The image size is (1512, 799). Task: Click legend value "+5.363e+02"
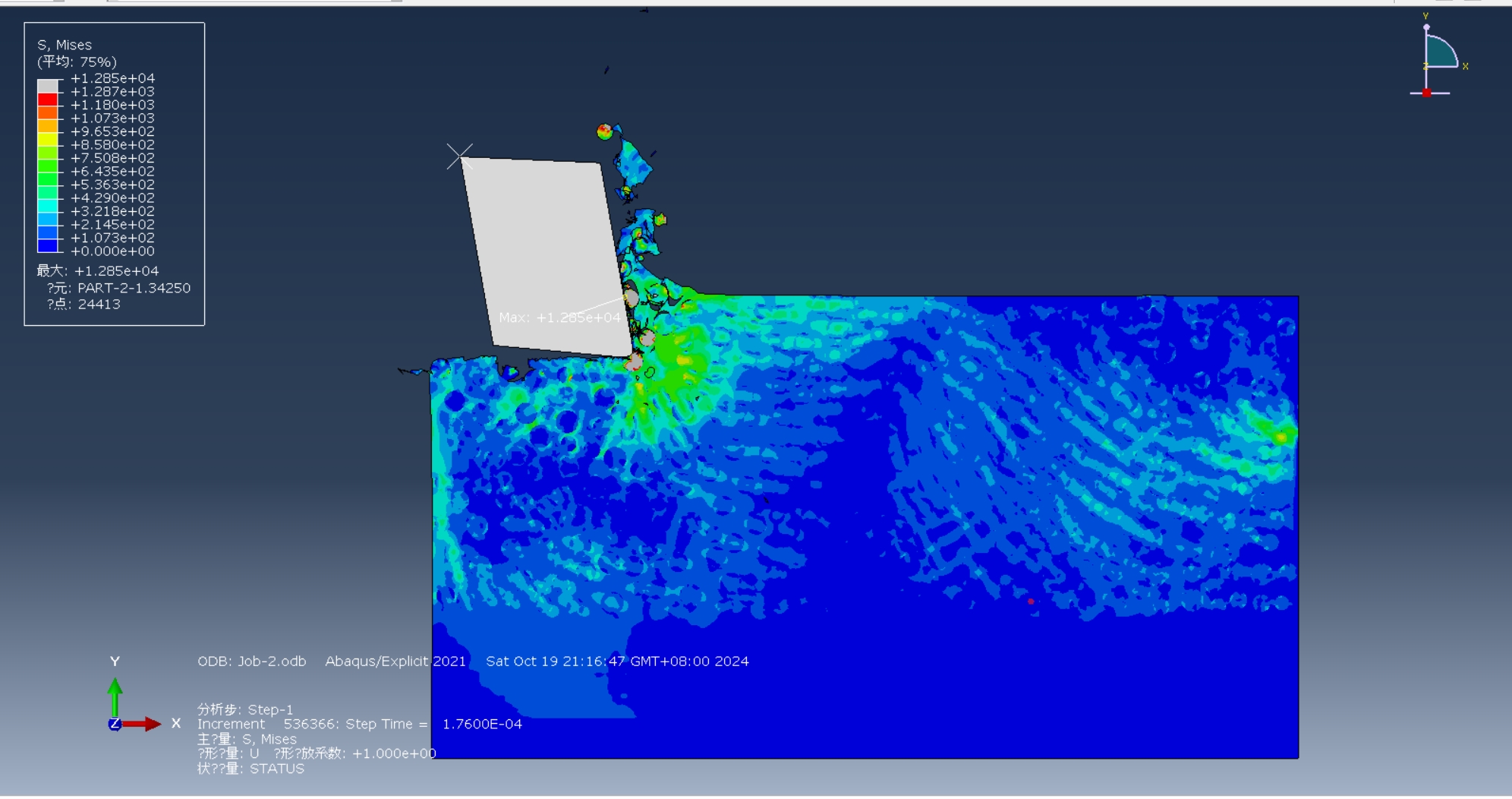coord(112,185)
